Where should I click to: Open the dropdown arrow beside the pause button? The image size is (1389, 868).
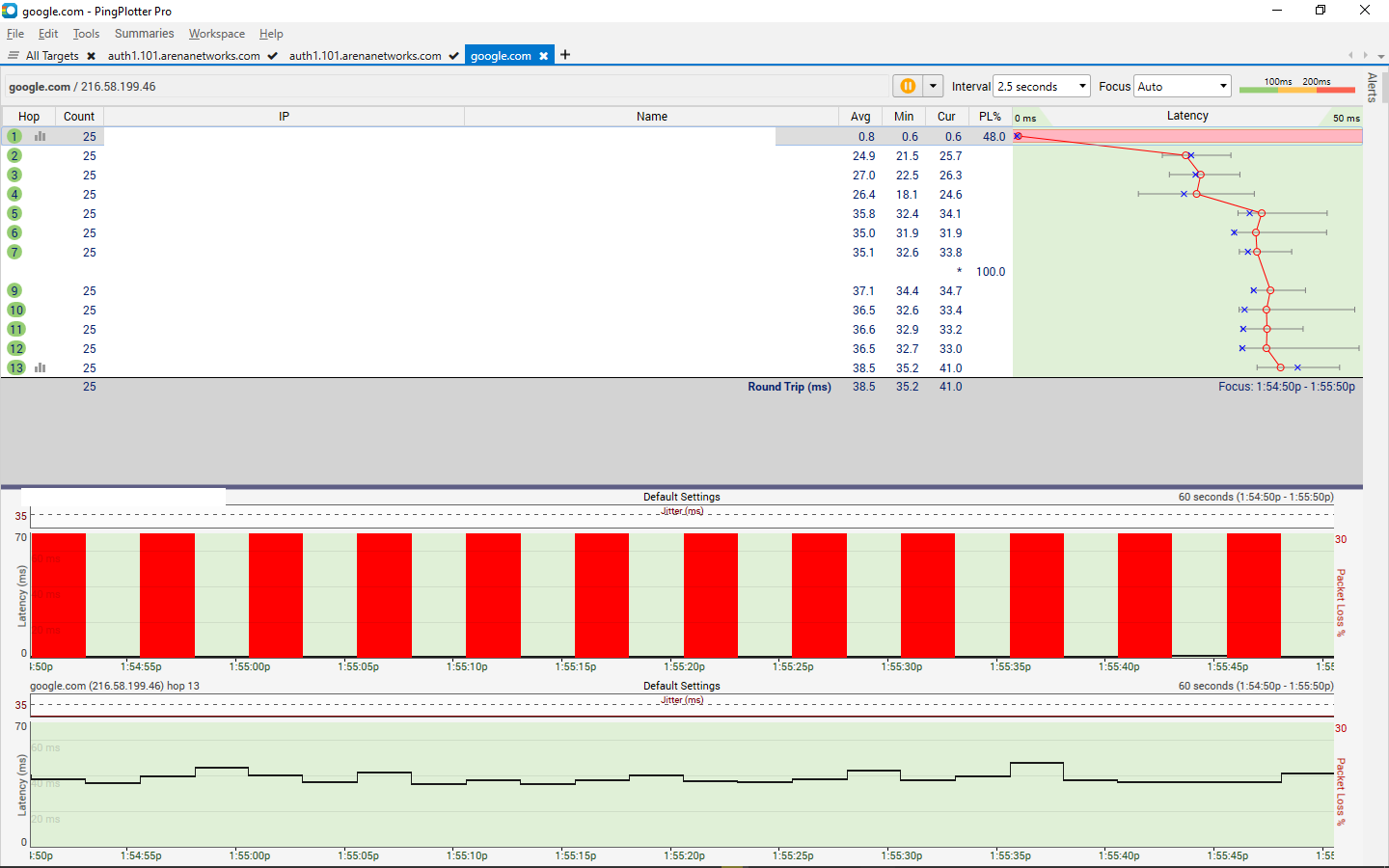(x=933, y=86)
